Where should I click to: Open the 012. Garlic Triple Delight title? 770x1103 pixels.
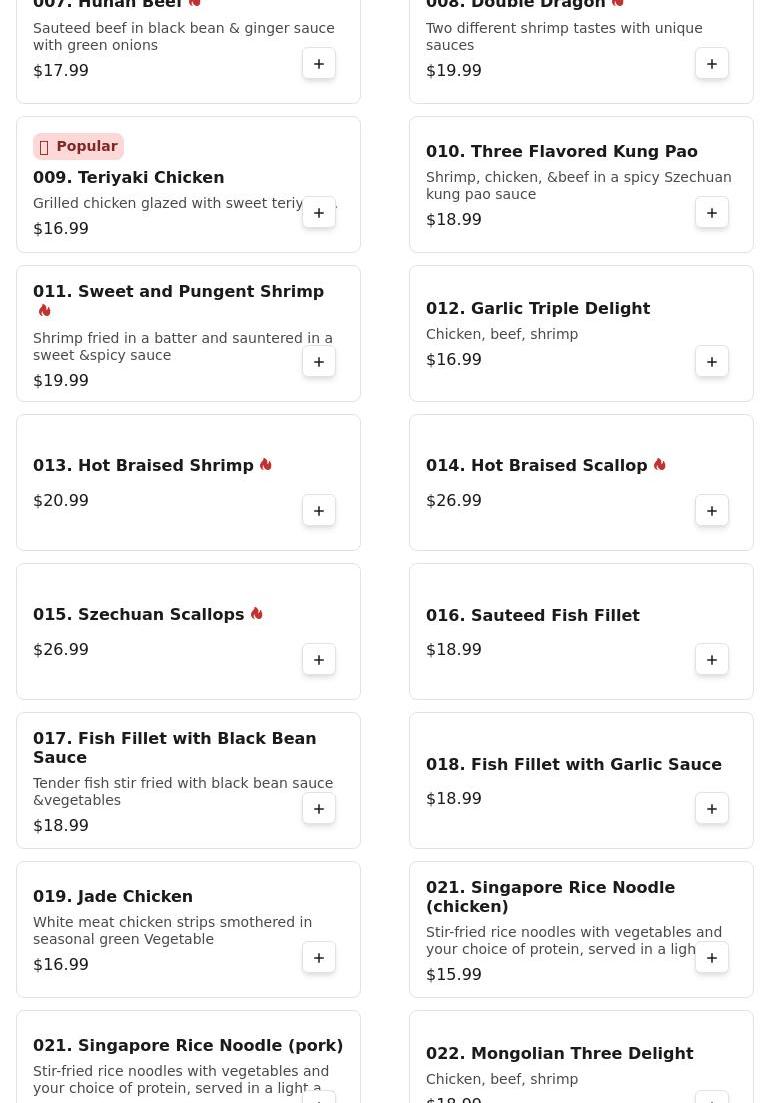(x=538, y=308)
